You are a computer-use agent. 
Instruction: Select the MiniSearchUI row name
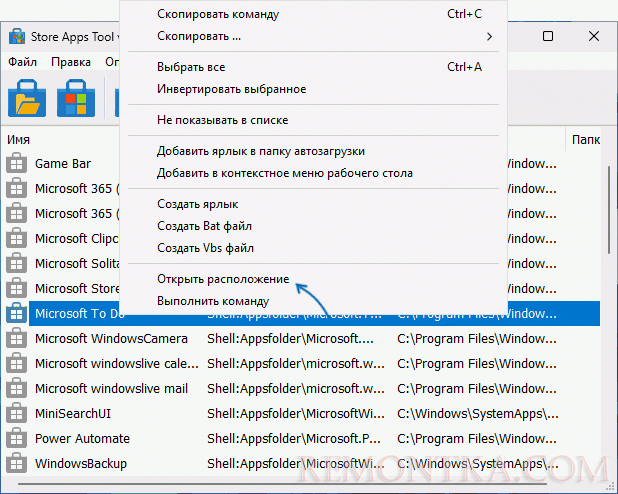tap(73, 414)
